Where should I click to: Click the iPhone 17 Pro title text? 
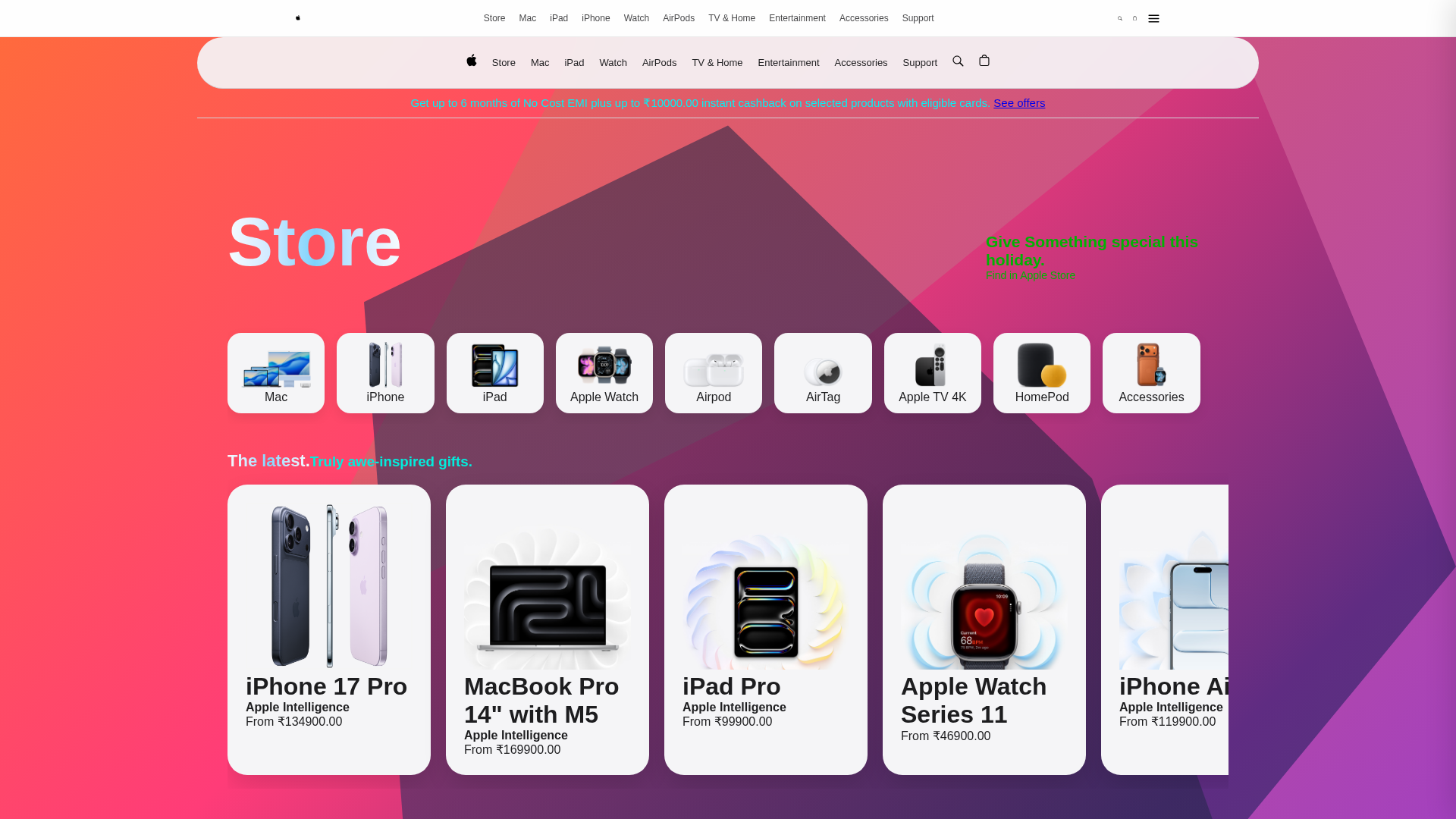[x=326, y=686]
